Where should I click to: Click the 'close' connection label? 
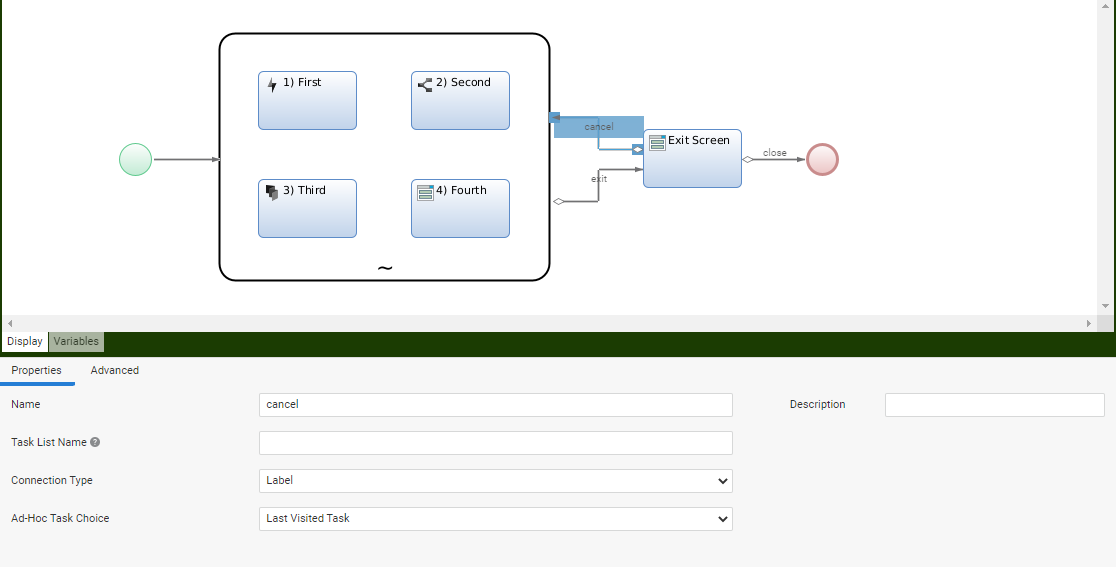tap(774, 153)
